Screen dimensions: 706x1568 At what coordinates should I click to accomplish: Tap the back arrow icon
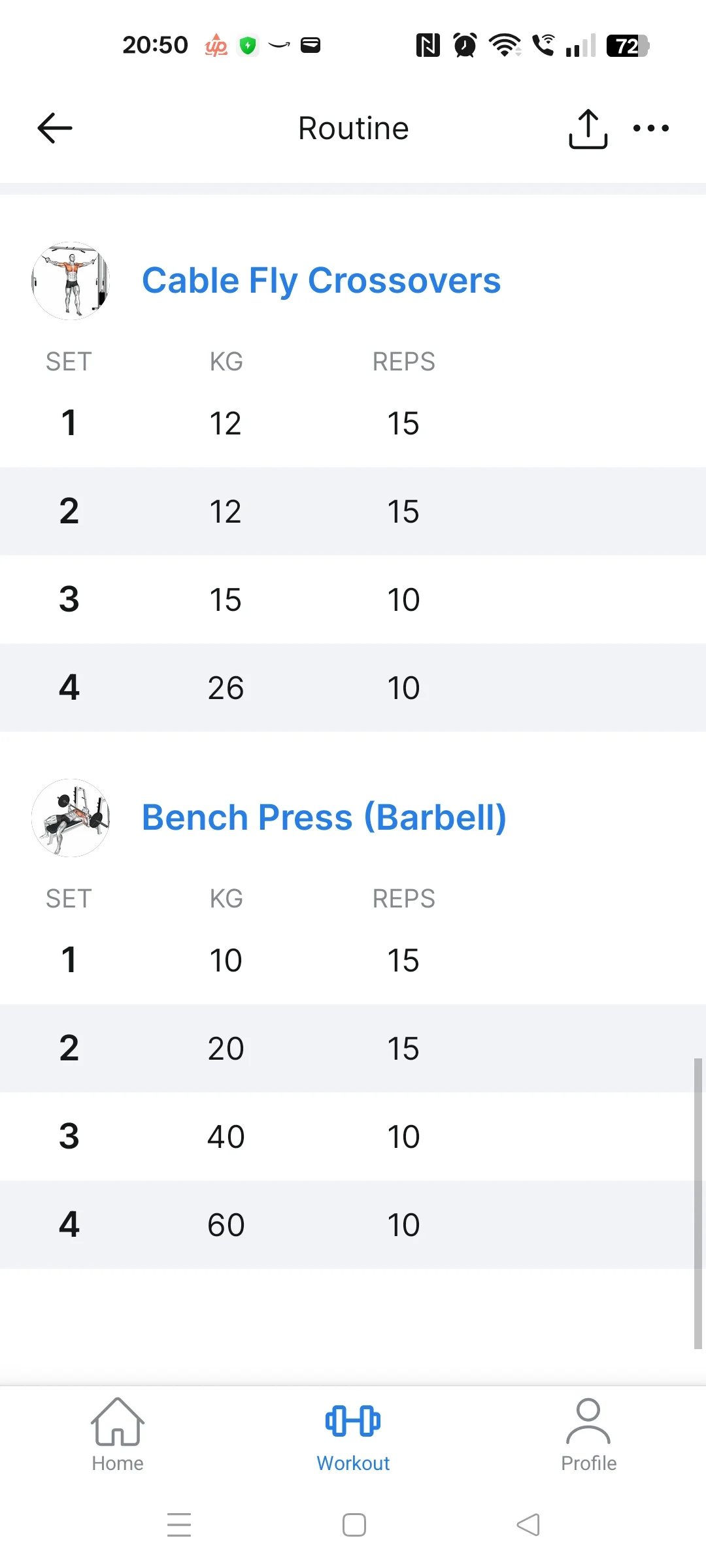click(x=55, y=128)
